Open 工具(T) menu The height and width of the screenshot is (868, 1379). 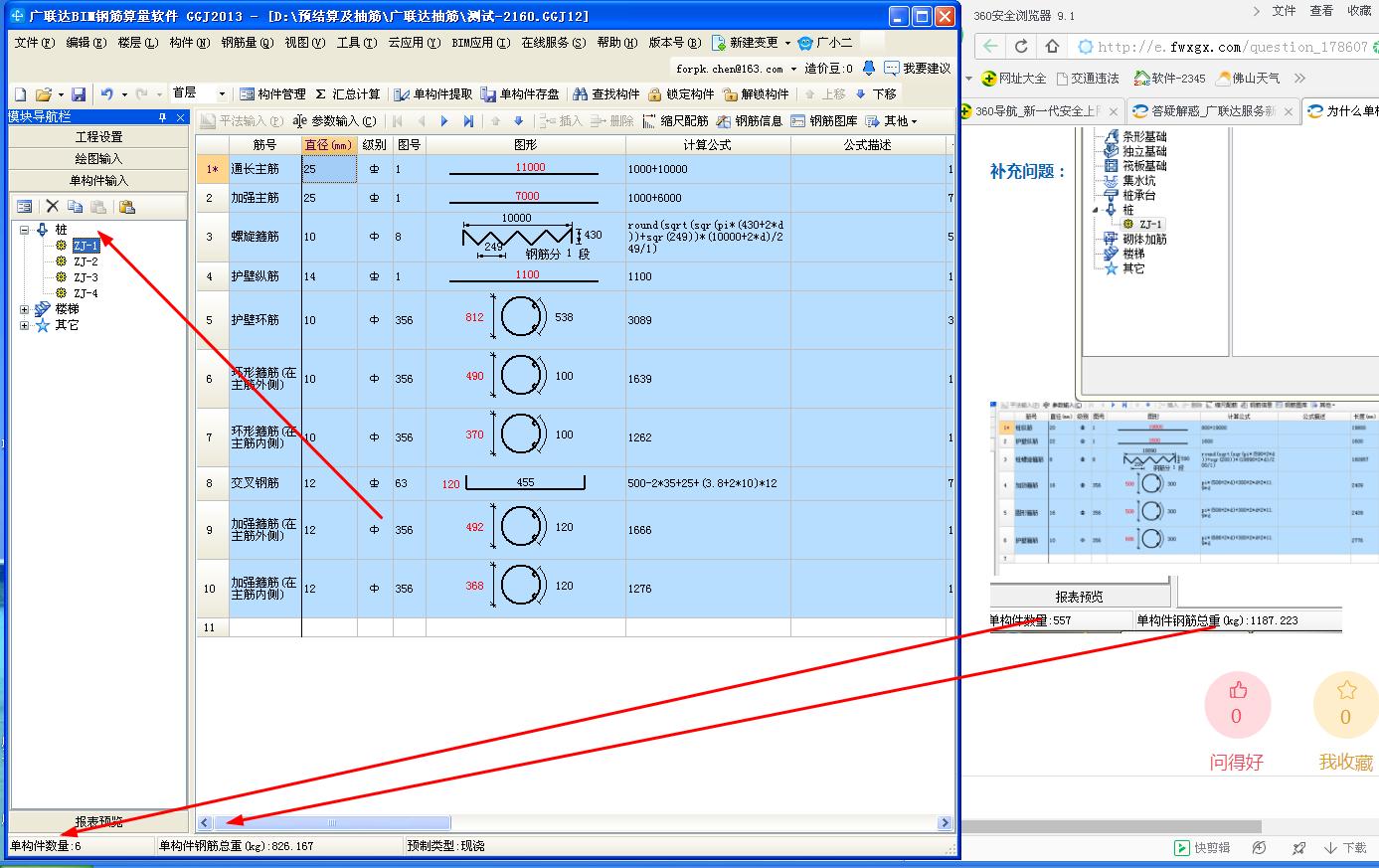point(356,43)
